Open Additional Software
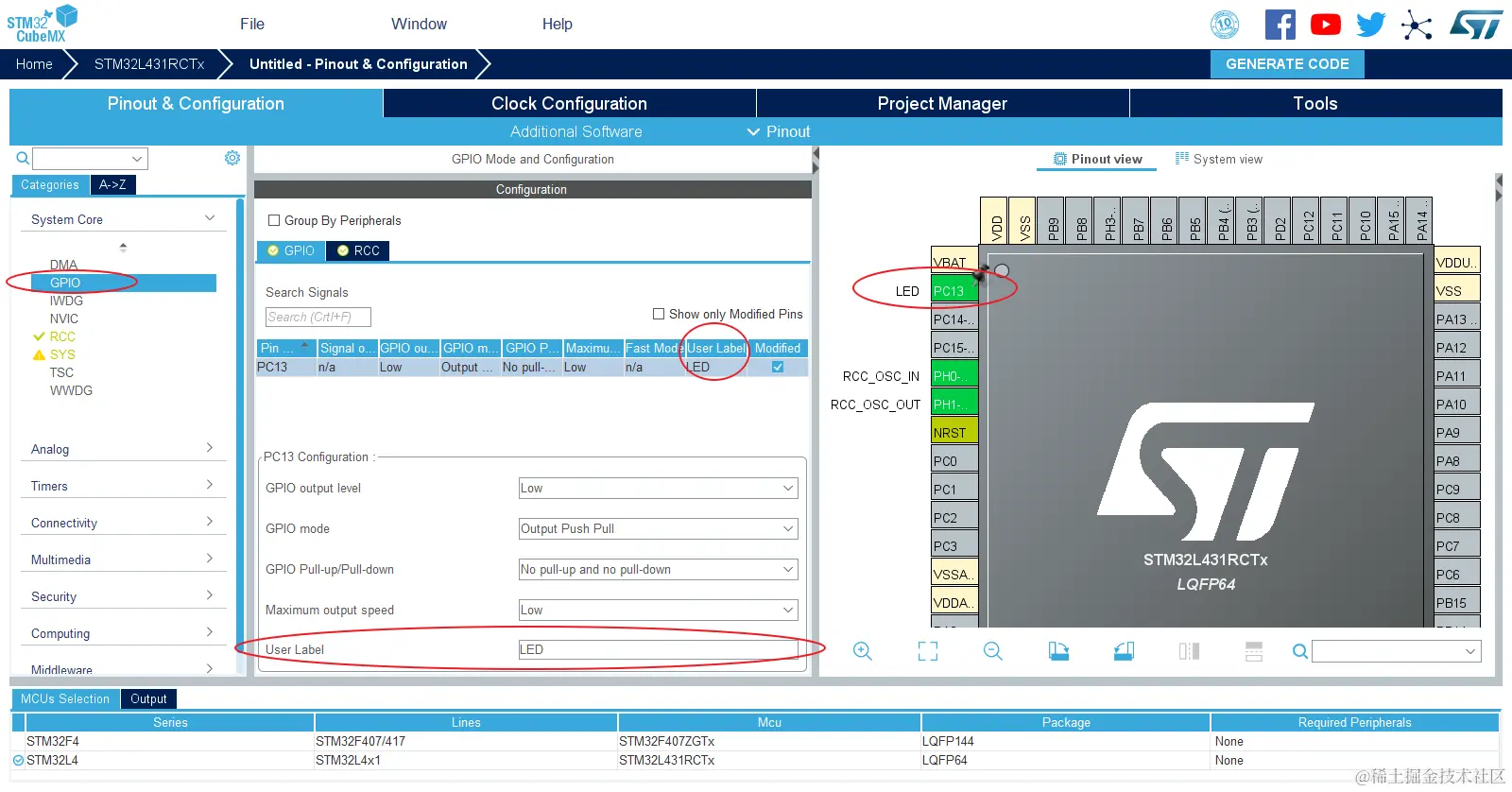The image size is (1512, 792). tap(576, 131)
